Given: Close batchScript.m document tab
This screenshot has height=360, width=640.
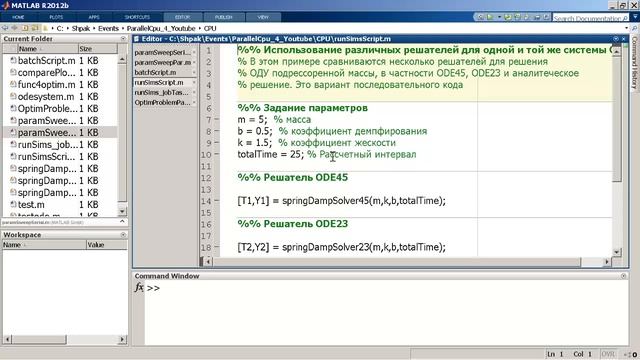Looking at the screenshot, I should coord(194,72).
